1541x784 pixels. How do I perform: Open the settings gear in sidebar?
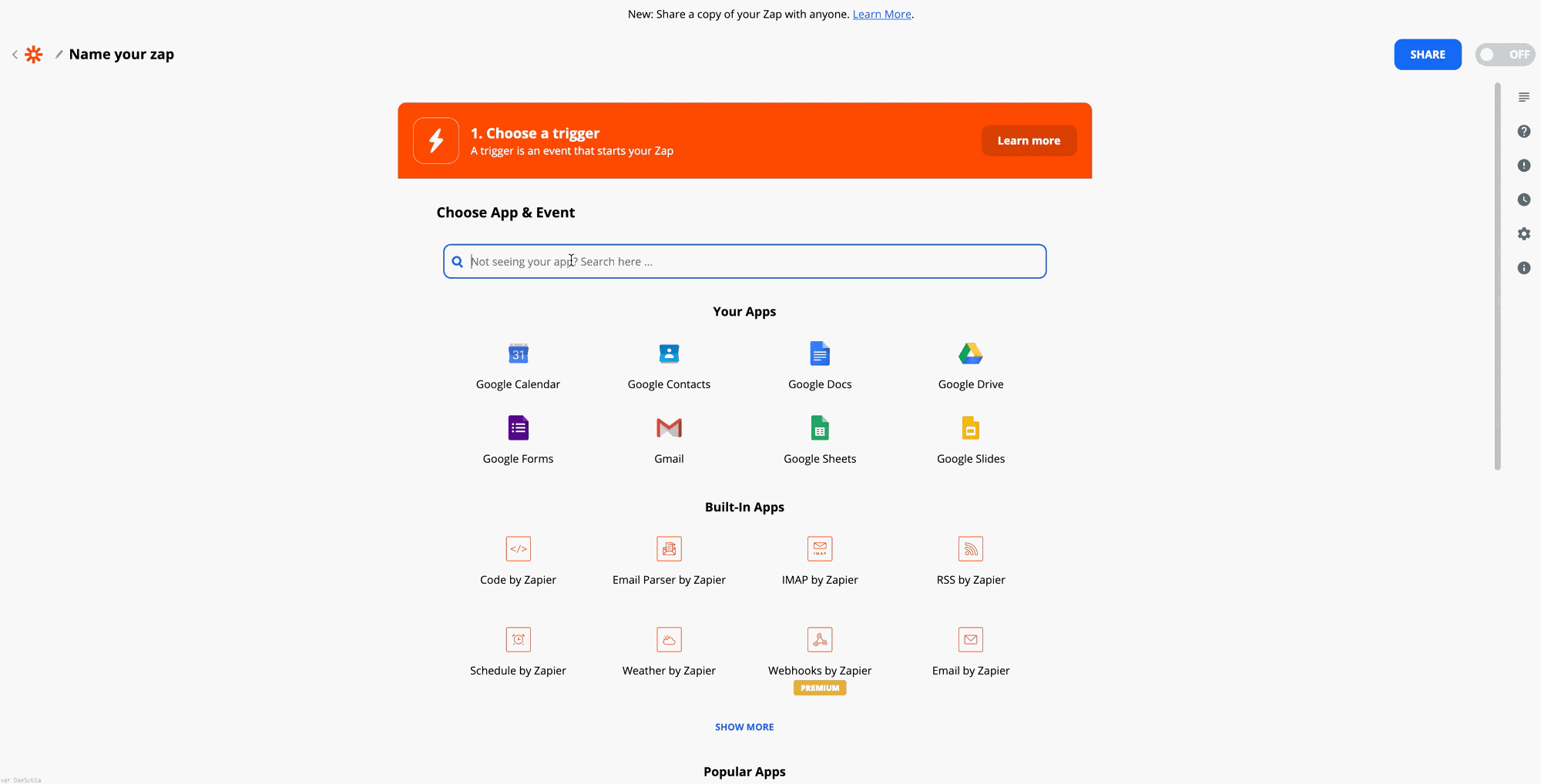click(x=1524, y=234)
